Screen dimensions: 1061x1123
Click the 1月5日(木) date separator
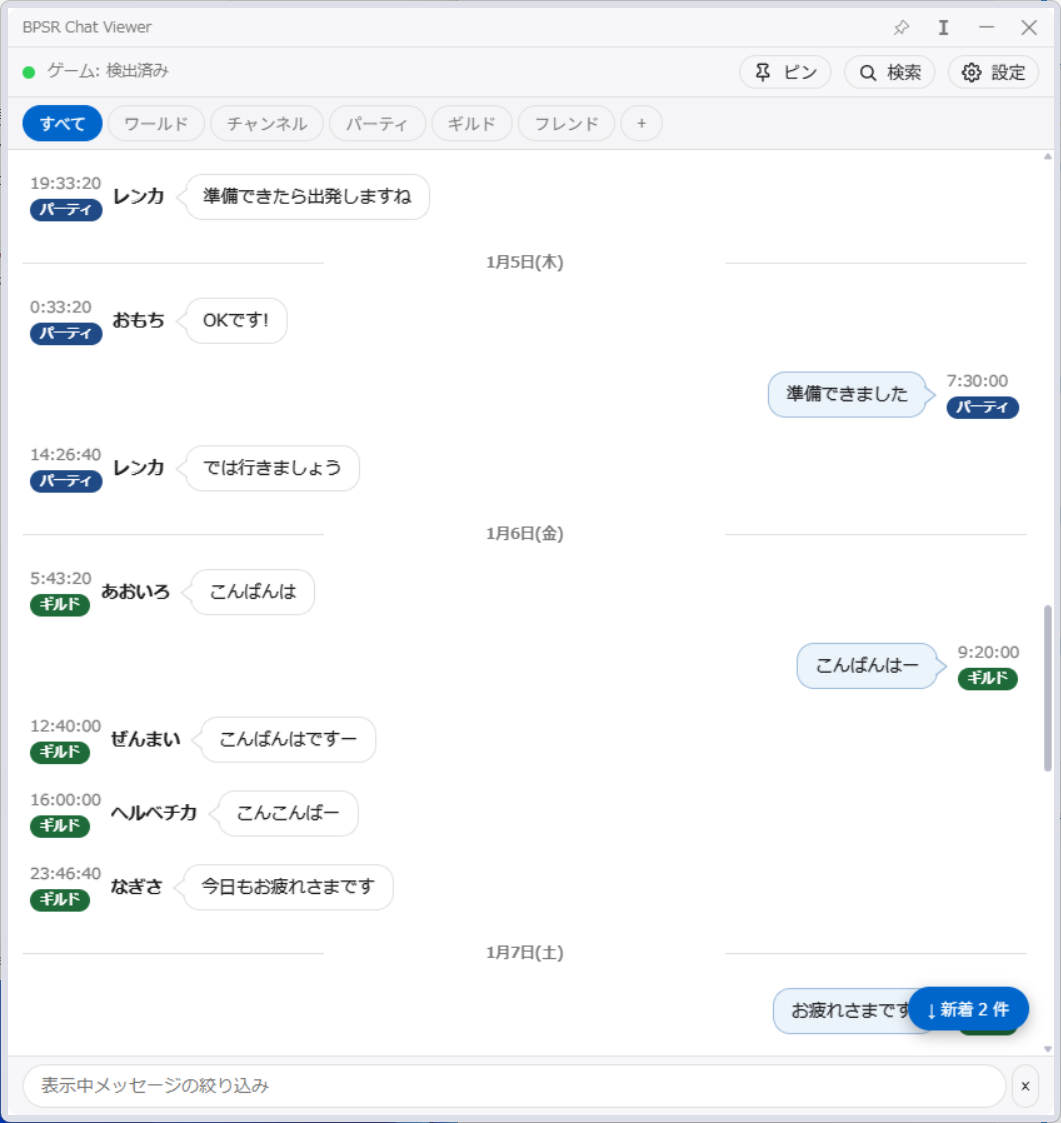click(x=524, y=262)
